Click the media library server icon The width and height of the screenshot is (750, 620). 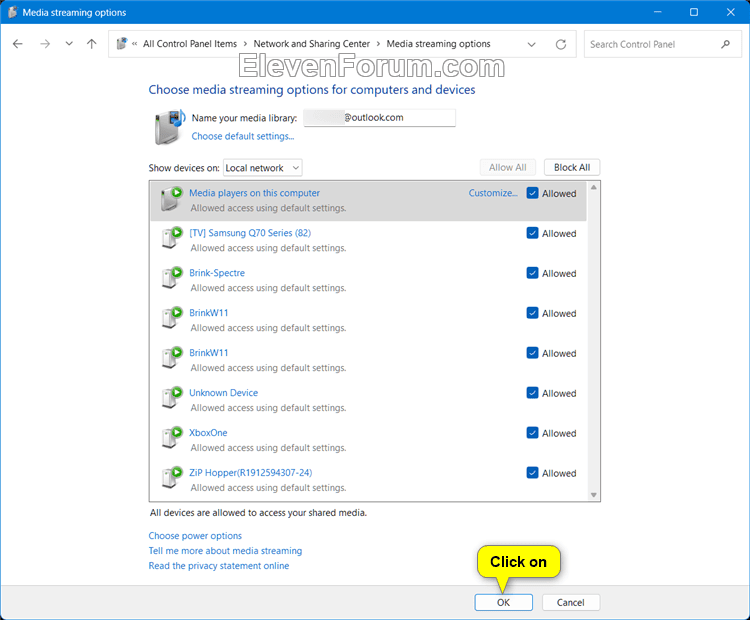point(169,127)
